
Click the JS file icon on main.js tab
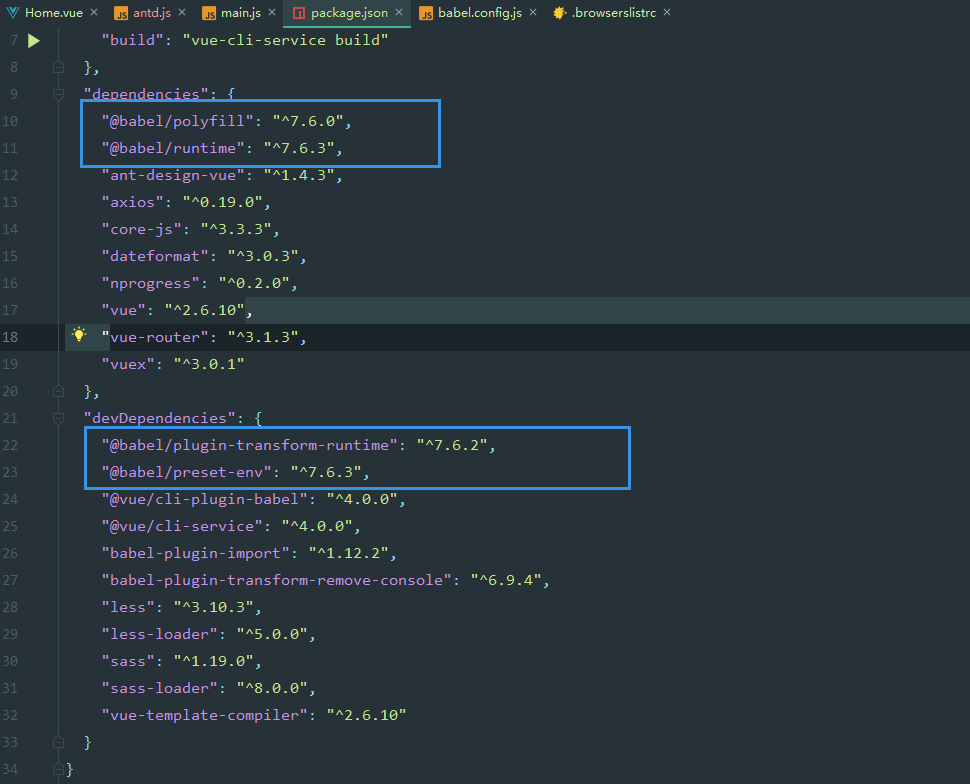(209, 14)
